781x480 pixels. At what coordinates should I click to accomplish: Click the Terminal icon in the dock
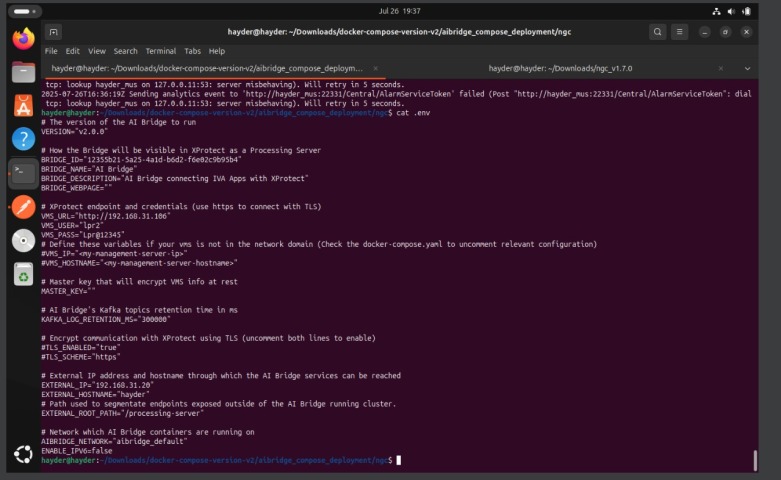[22, 173]
